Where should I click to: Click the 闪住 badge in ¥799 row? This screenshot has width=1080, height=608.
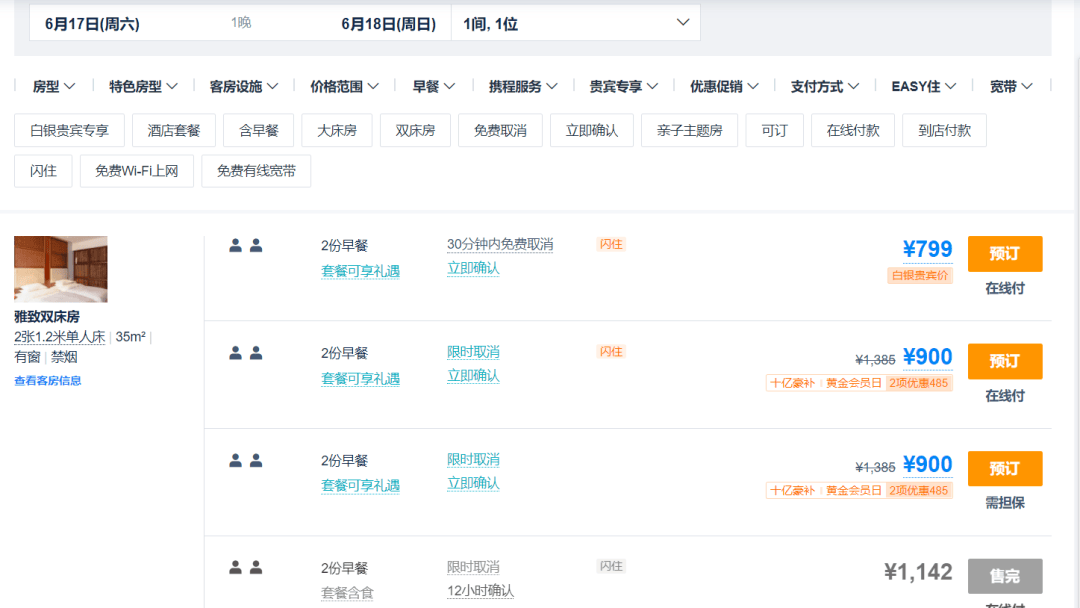click(611, 244)
